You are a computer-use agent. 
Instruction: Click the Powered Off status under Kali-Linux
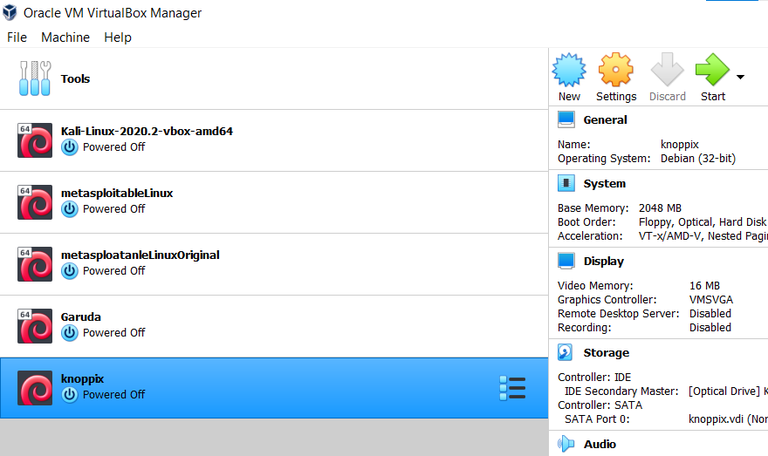pos(114,147)
